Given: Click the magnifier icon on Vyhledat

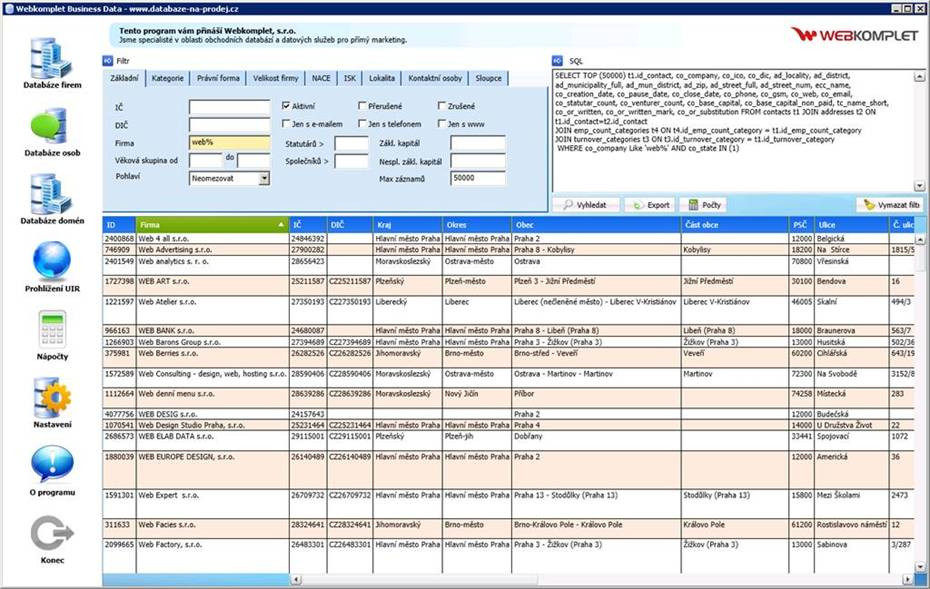Looking at the screenshot, I should (568, 205).
